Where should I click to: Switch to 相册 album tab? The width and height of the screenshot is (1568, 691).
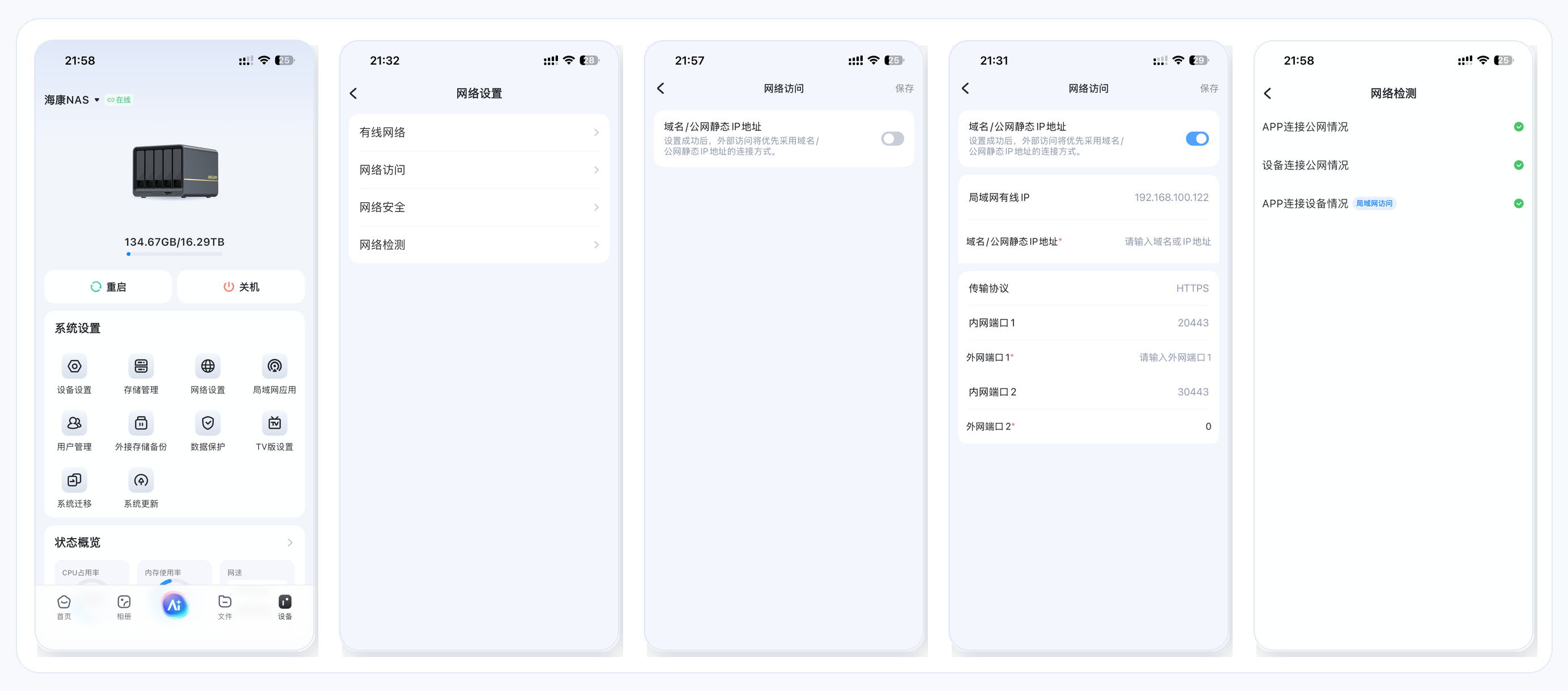[x=124, y=607]
